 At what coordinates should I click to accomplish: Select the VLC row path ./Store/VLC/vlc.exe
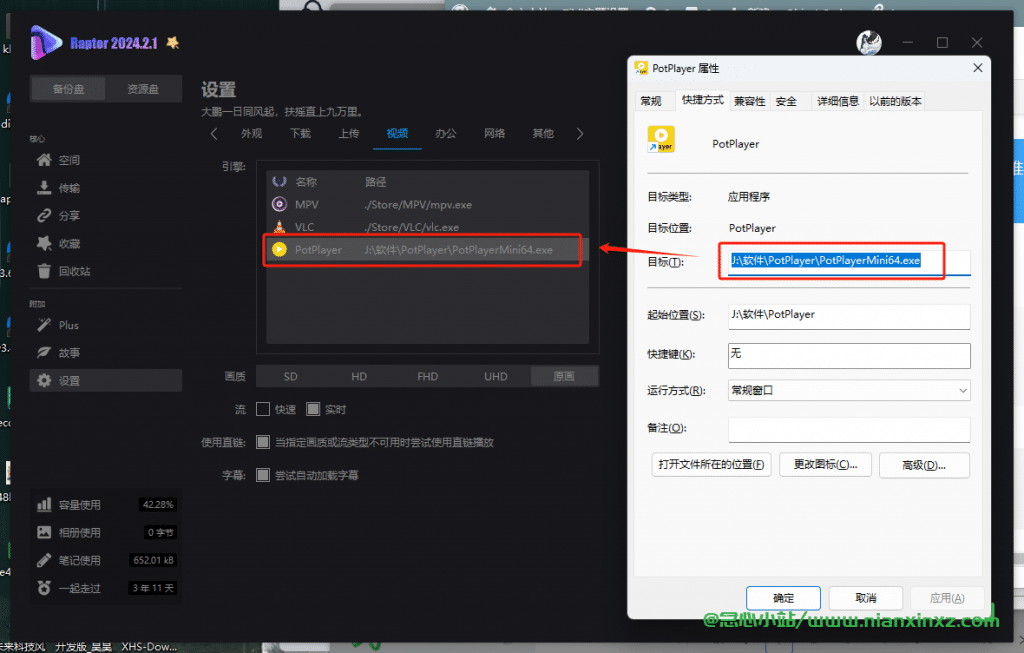click(411, 227)
